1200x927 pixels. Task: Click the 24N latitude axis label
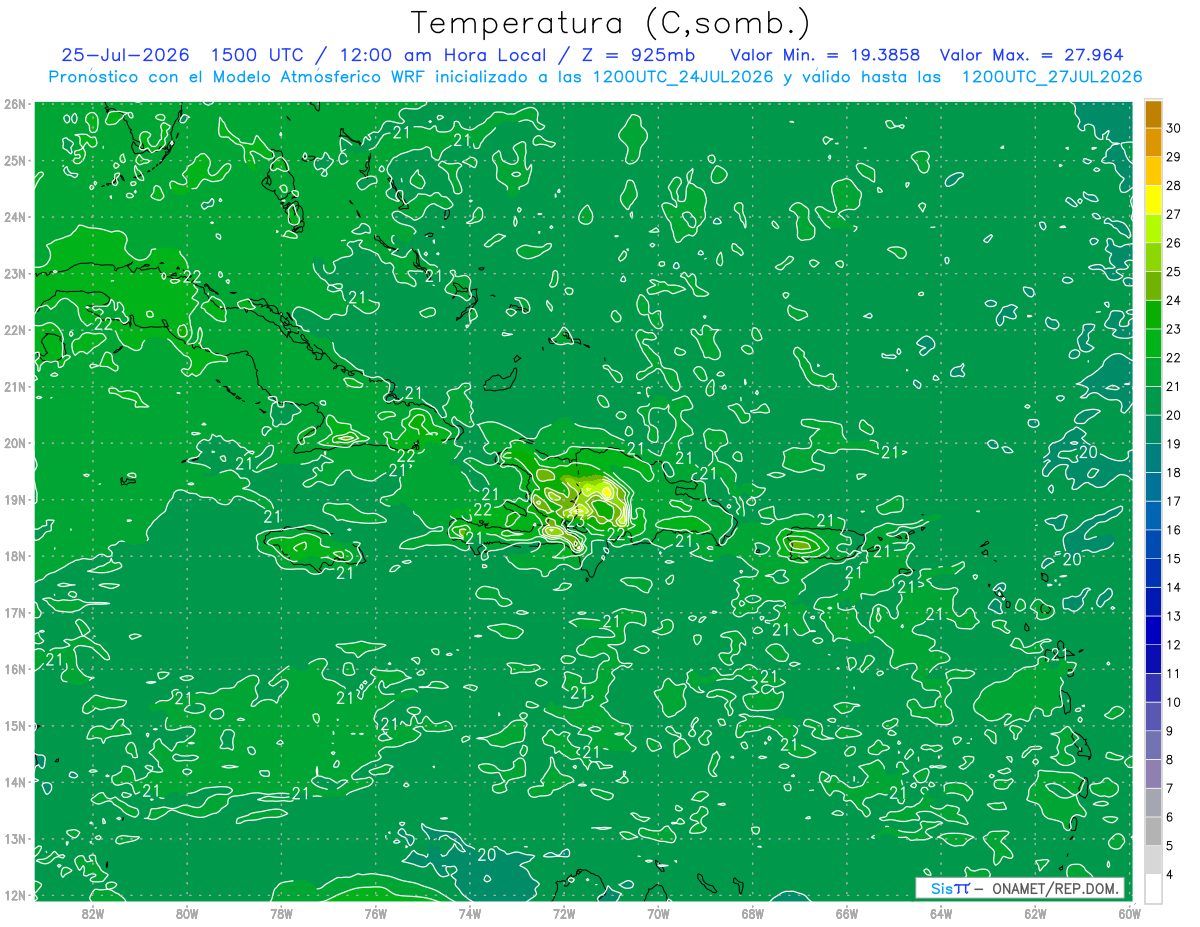[15, 217]
